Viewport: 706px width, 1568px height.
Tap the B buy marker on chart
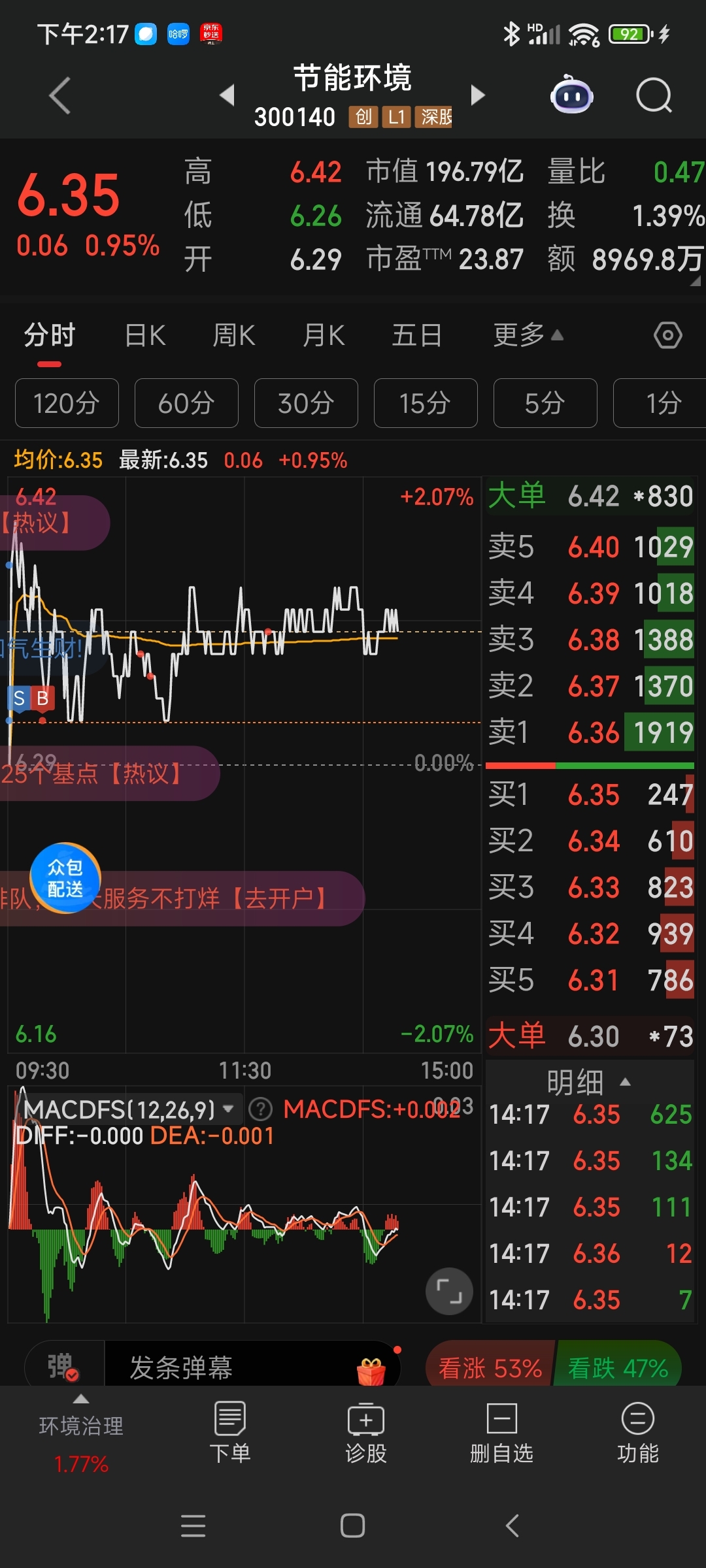[x=42, y=698]
